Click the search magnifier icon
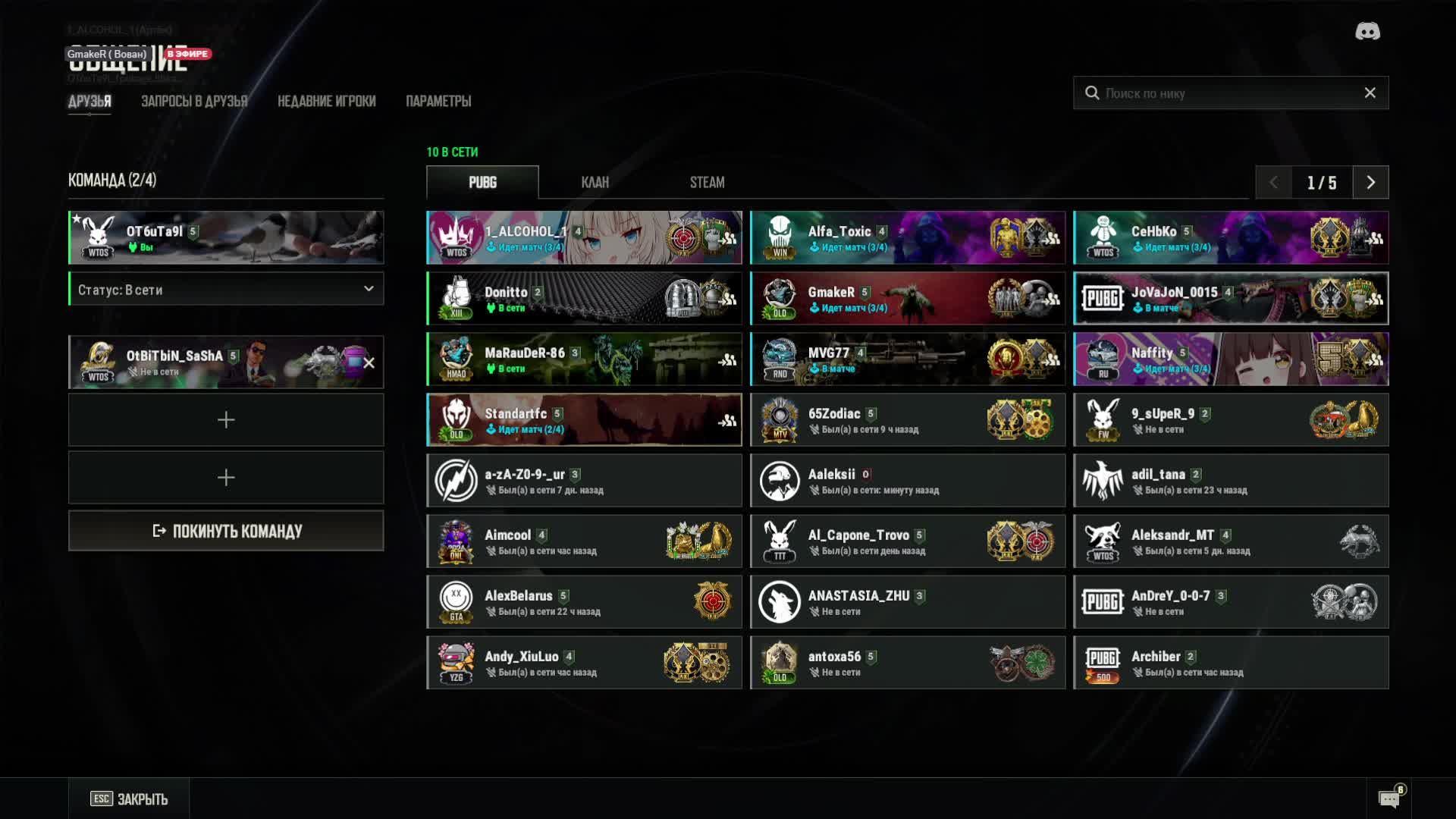Image resolution: width=1456 pixels, height=819 pixels. pos(1092,93)
